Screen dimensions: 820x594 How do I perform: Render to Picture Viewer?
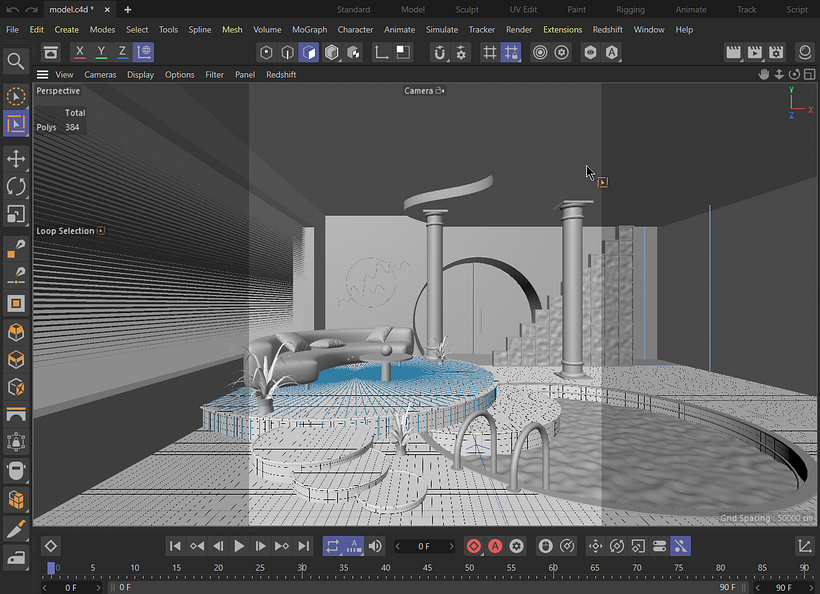tap(755, 52)
